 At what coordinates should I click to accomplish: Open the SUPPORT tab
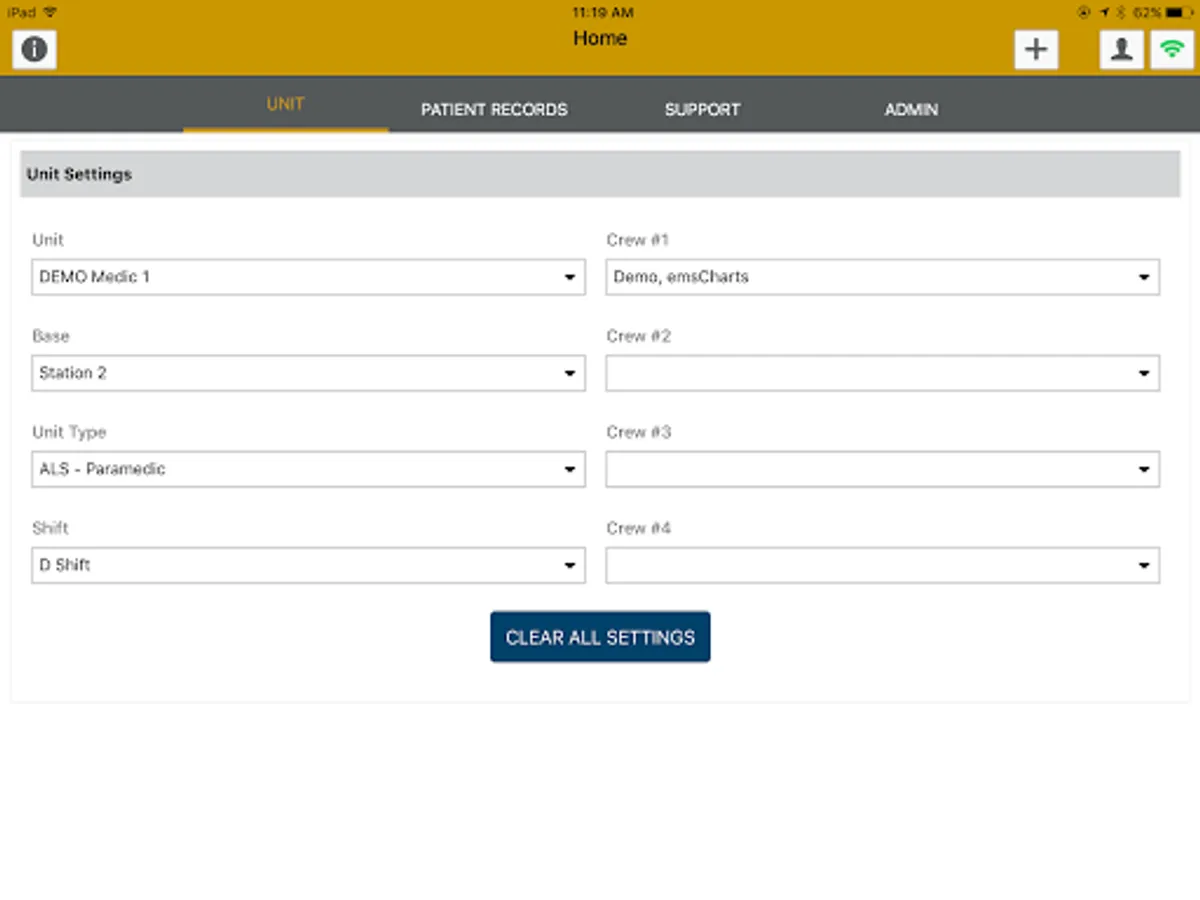pos(702,110)
